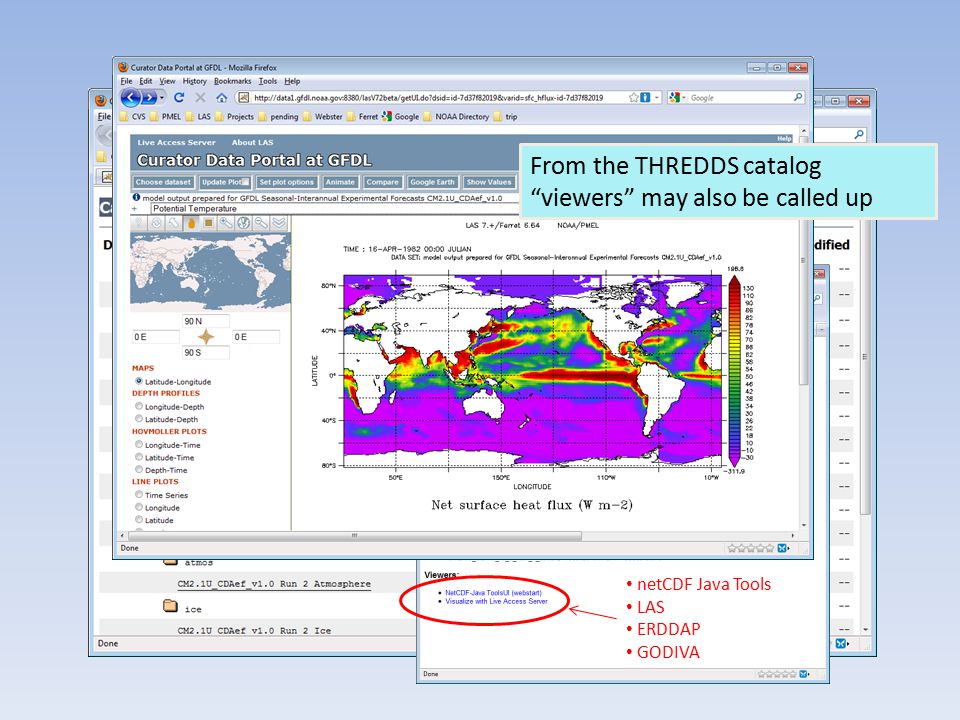Open the Tools menu
This screenshot has height=720, width=960.
tap(268, 81)
